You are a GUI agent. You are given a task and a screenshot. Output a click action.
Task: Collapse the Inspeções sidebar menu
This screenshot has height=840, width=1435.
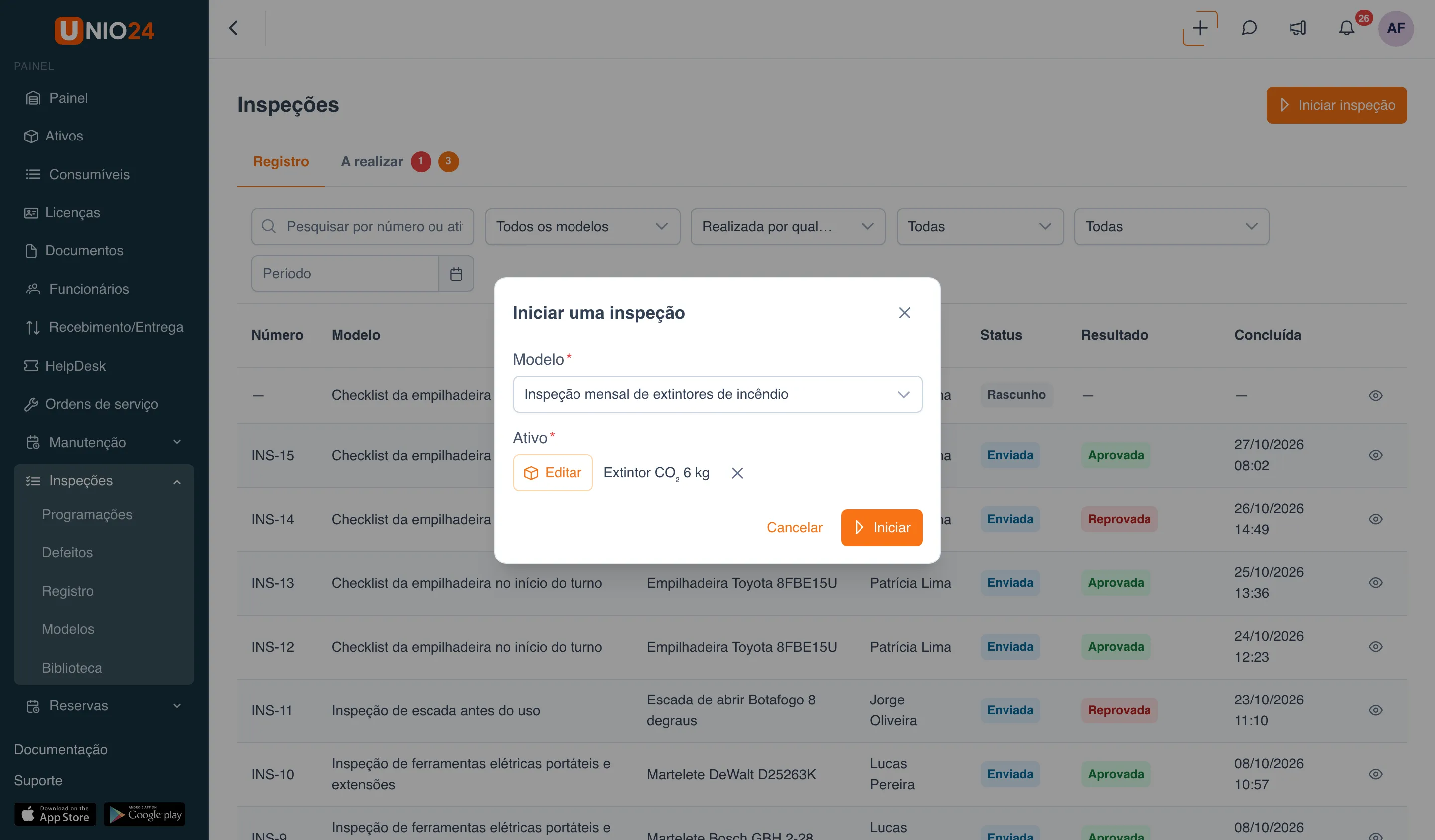point(104,481)
